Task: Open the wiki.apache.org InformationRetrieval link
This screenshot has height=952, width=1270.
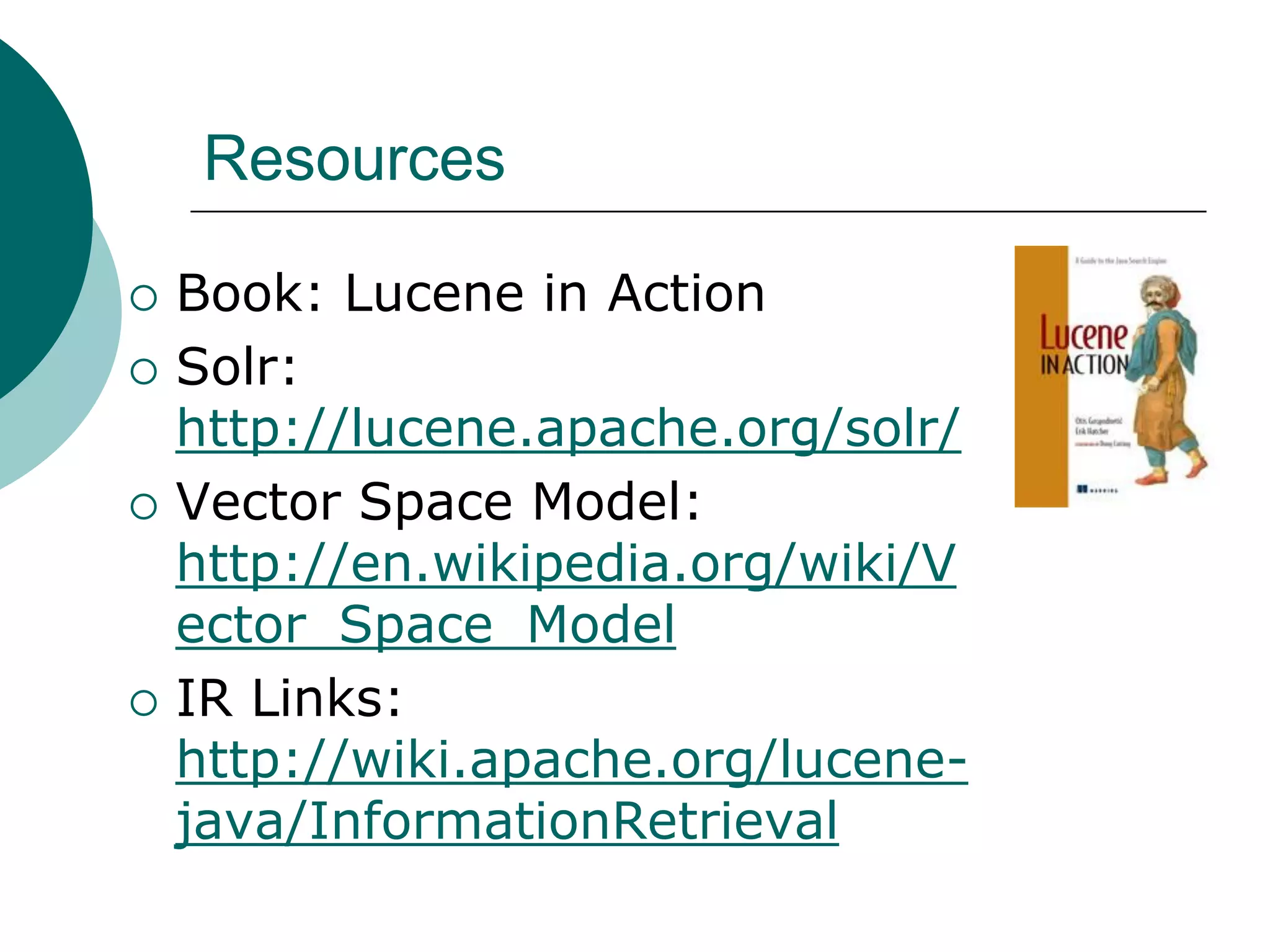Action: [571, 790]
